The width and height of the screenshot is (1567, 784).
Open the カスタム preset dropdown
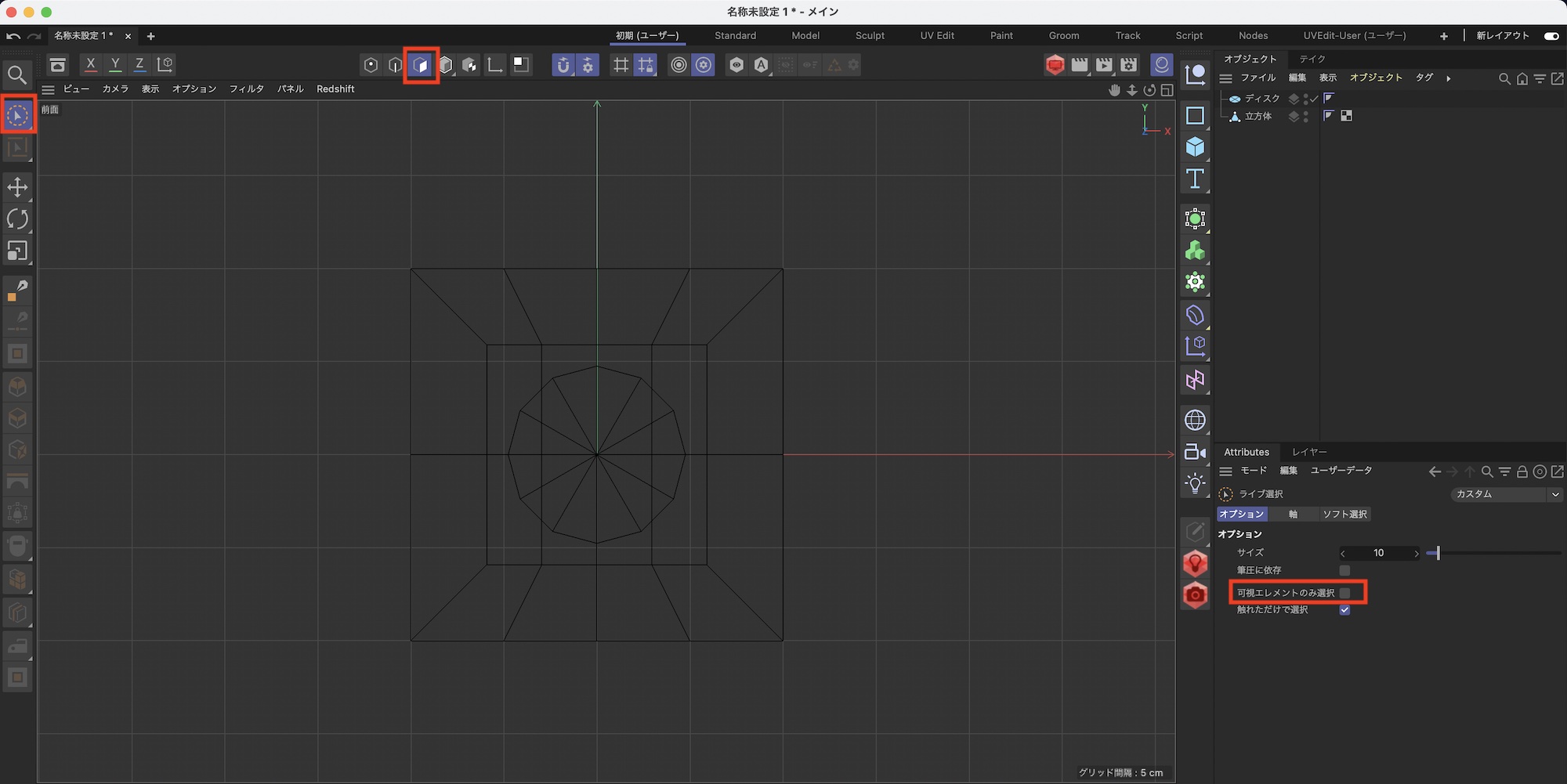pos(1505,494)
